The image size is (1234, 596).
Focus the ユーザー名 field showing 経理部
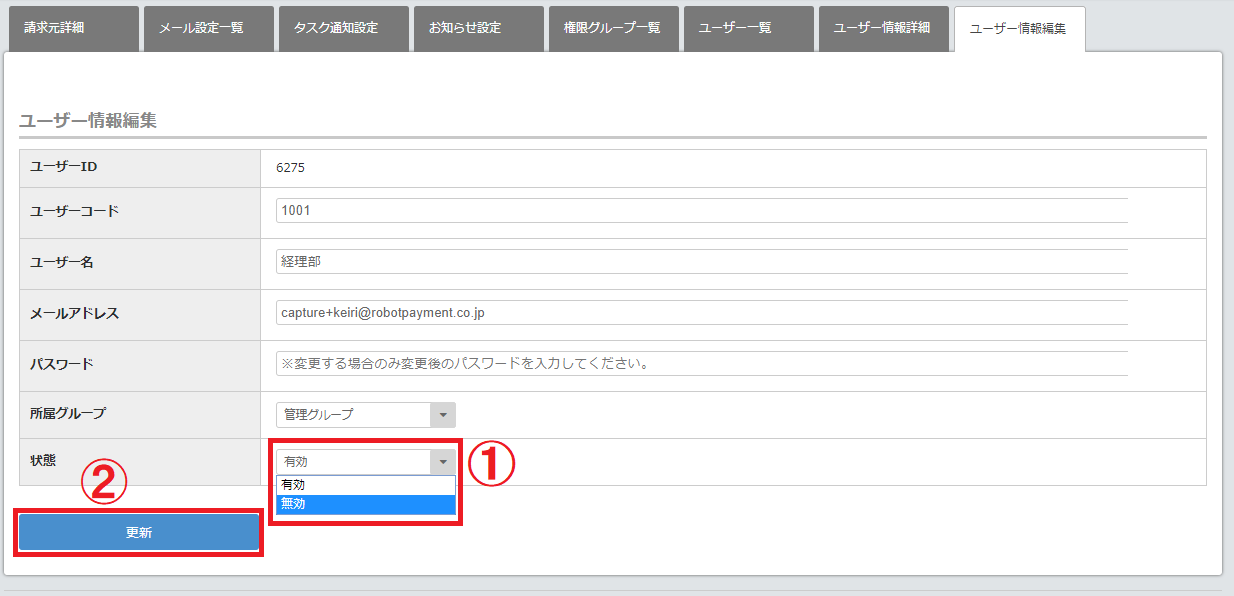pos(700,262)
